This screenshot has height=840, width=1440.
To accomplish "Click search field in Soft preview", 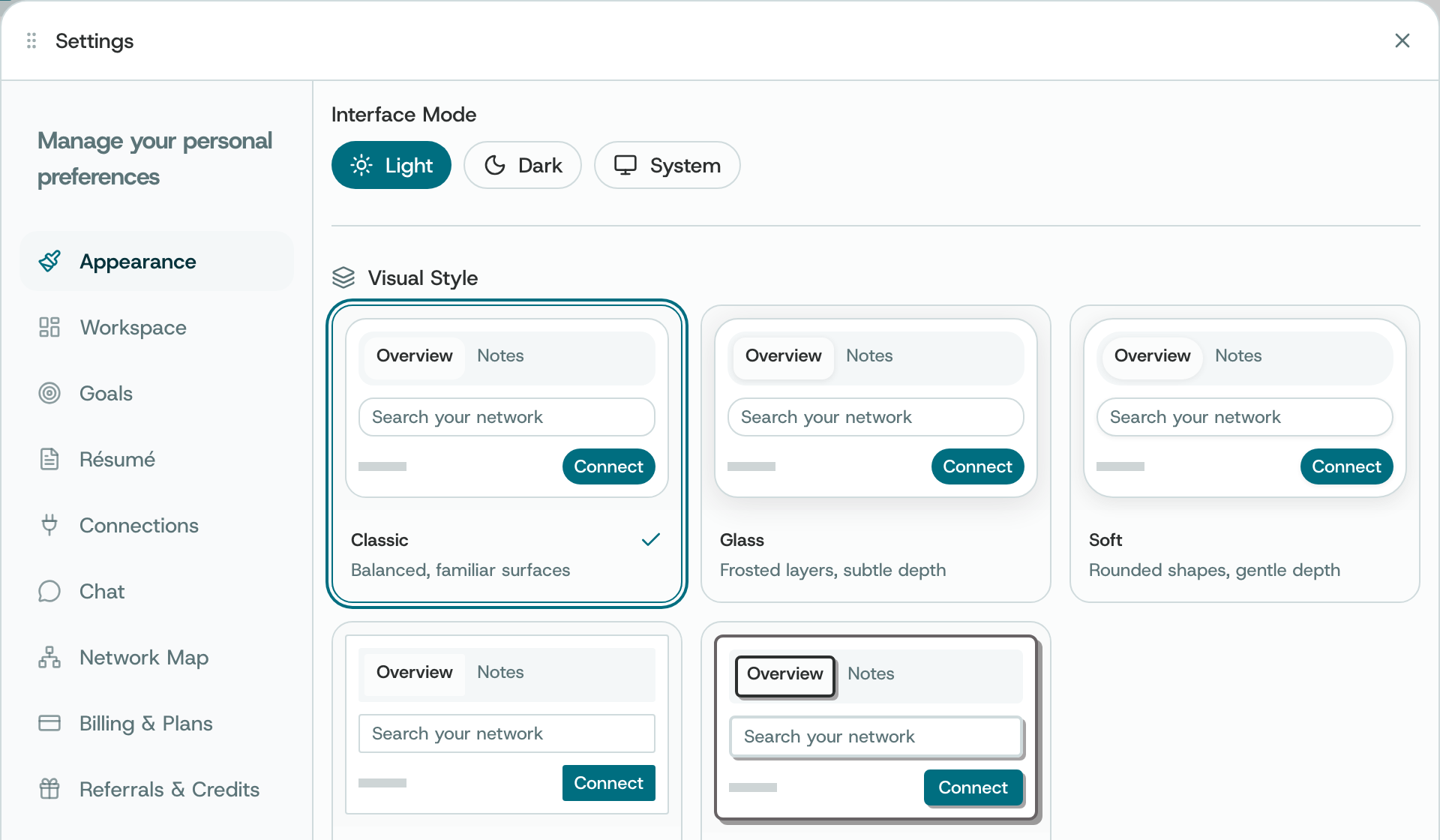I will click(1245, 417).
